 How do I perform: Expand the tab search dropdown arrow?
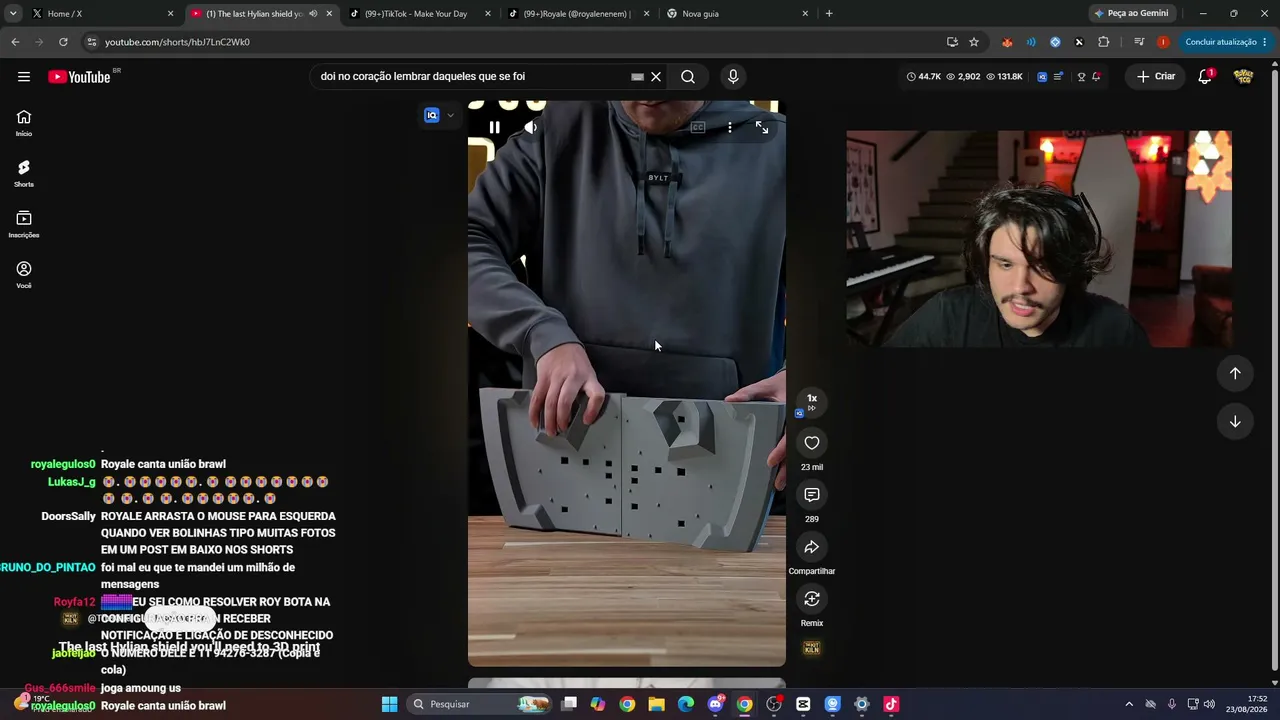pos(13,14)
